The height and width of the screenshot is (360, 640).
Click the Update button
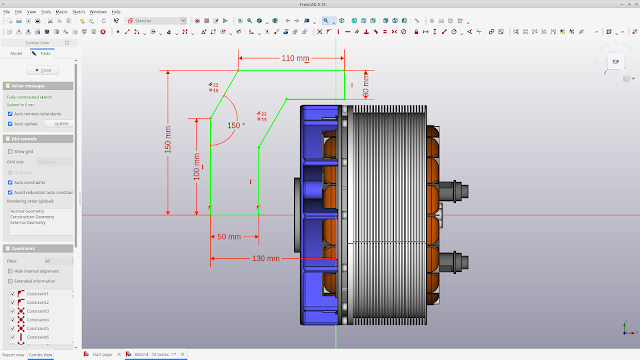click(x=60, y=124)
